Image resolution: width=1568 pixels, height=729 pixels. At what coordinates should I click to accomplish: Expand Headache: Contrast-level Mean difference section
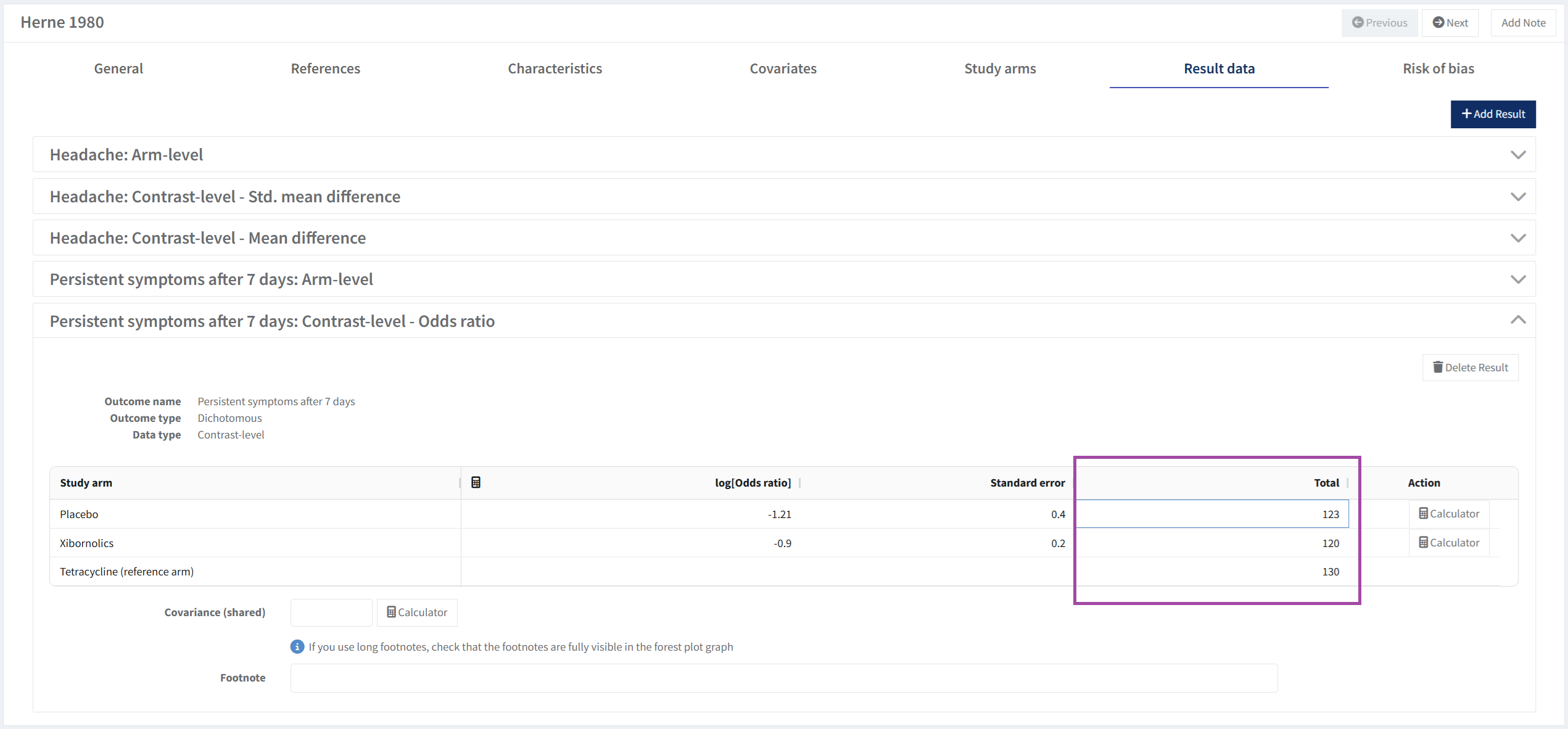click(1517, 238)
